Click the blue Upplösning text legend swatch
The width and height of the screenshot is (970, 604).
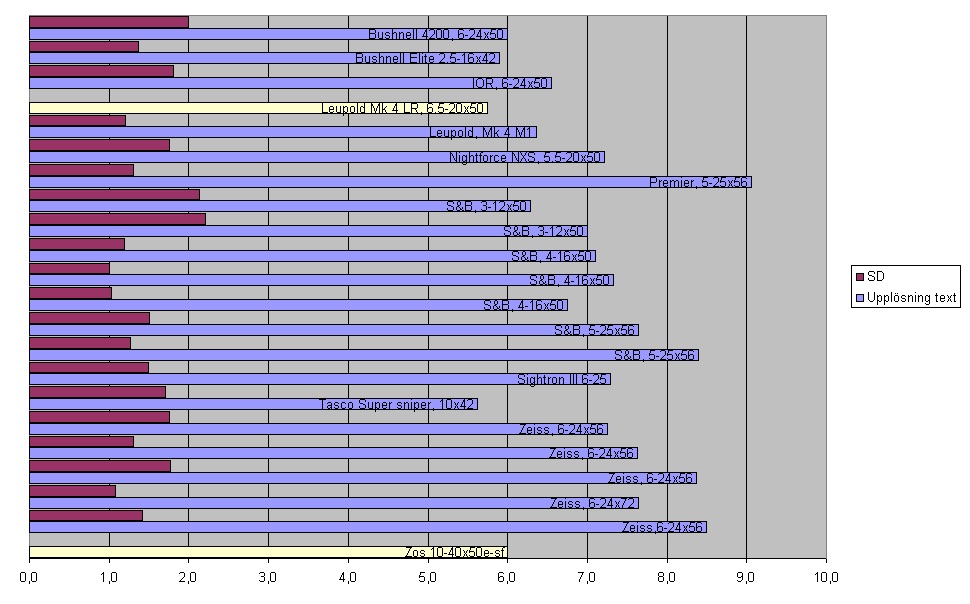click(859, 298)
